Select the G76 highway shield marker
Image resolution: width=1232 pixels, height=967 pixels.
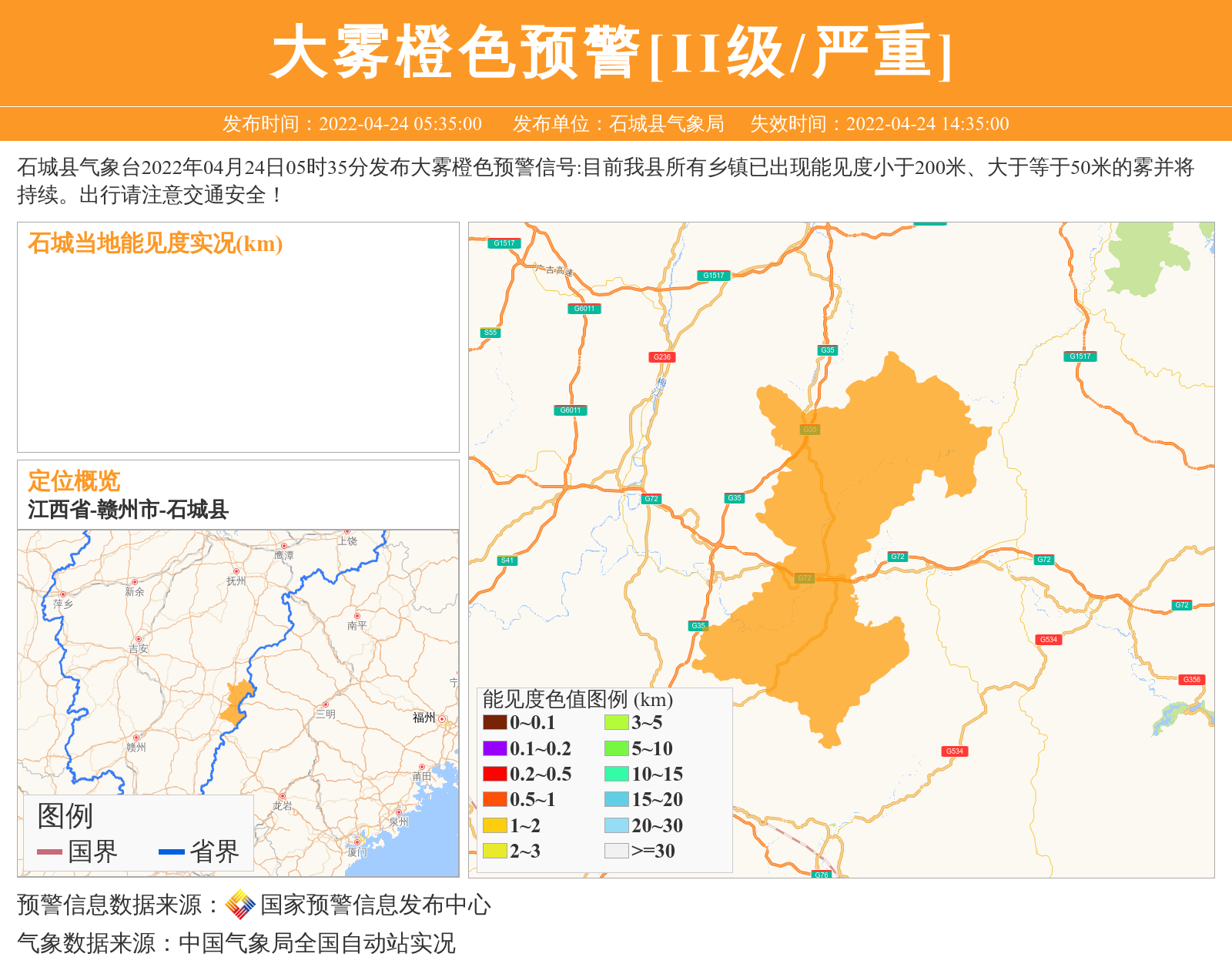[822, 874]
